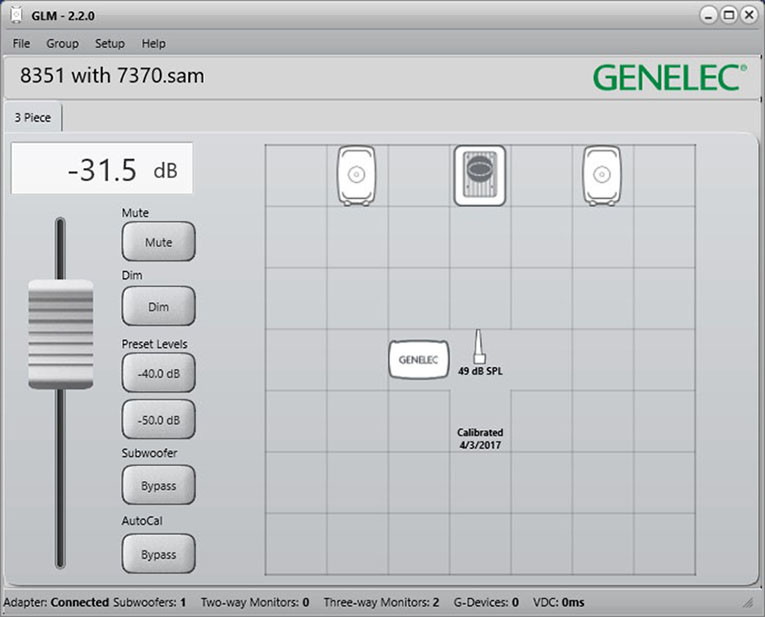Toggle the Dim button
This screenshot has width=765, height=617.
point(159,306)
